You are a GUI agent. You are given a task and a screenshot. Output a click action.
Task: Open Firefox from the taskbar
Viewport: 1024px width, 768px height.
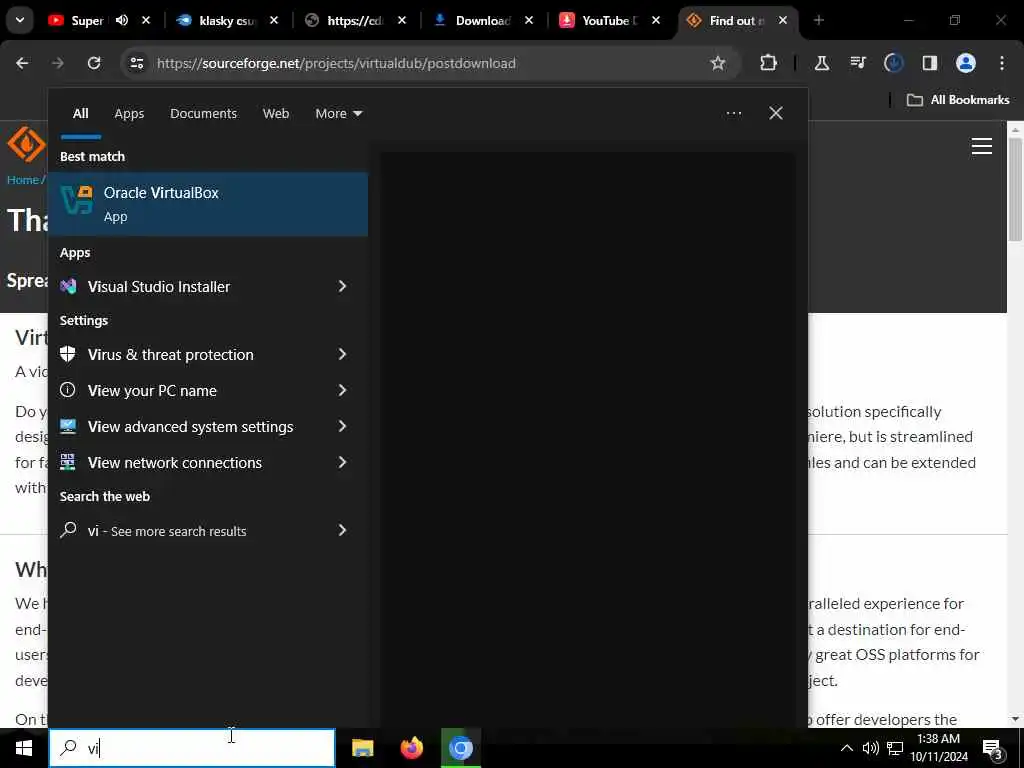(411, 748)
